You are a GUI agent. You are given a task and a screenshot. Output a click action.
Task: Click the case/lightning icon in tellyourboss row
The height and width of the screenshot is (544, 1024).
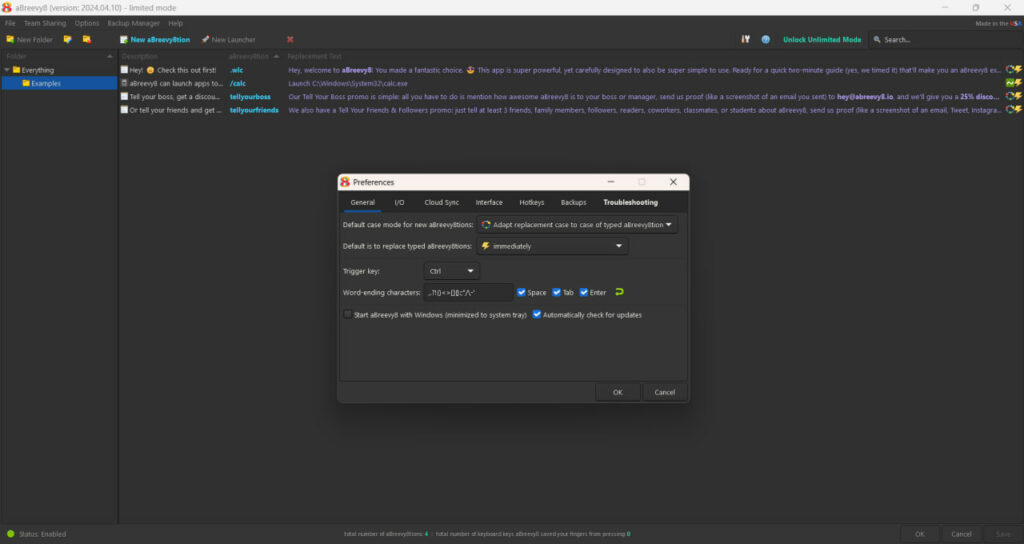(1014, 97)
